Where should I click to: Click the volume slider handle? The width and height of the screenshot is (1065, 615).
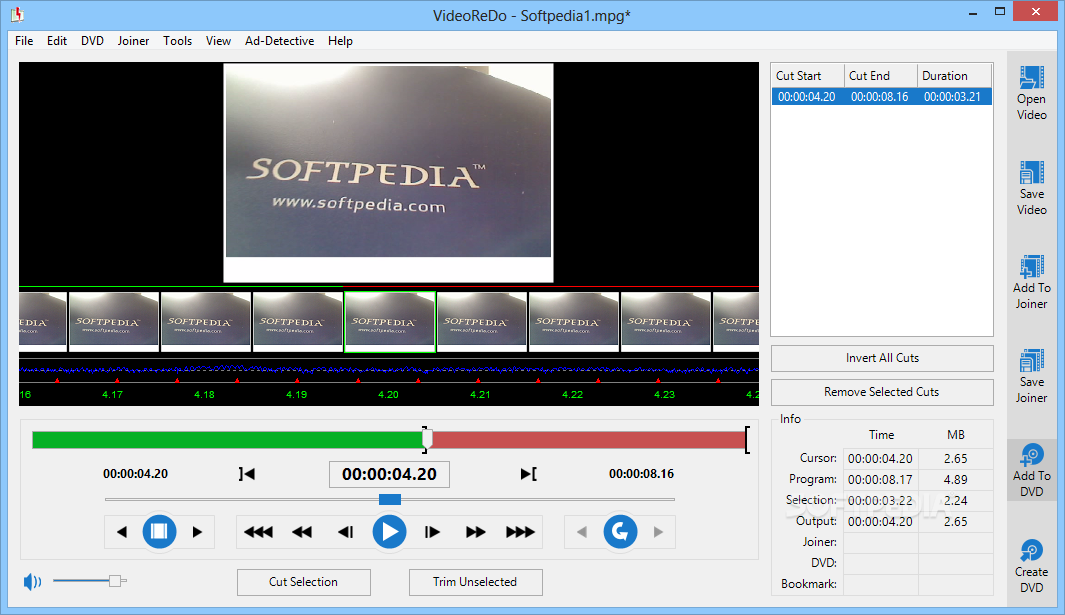[115, 581]
